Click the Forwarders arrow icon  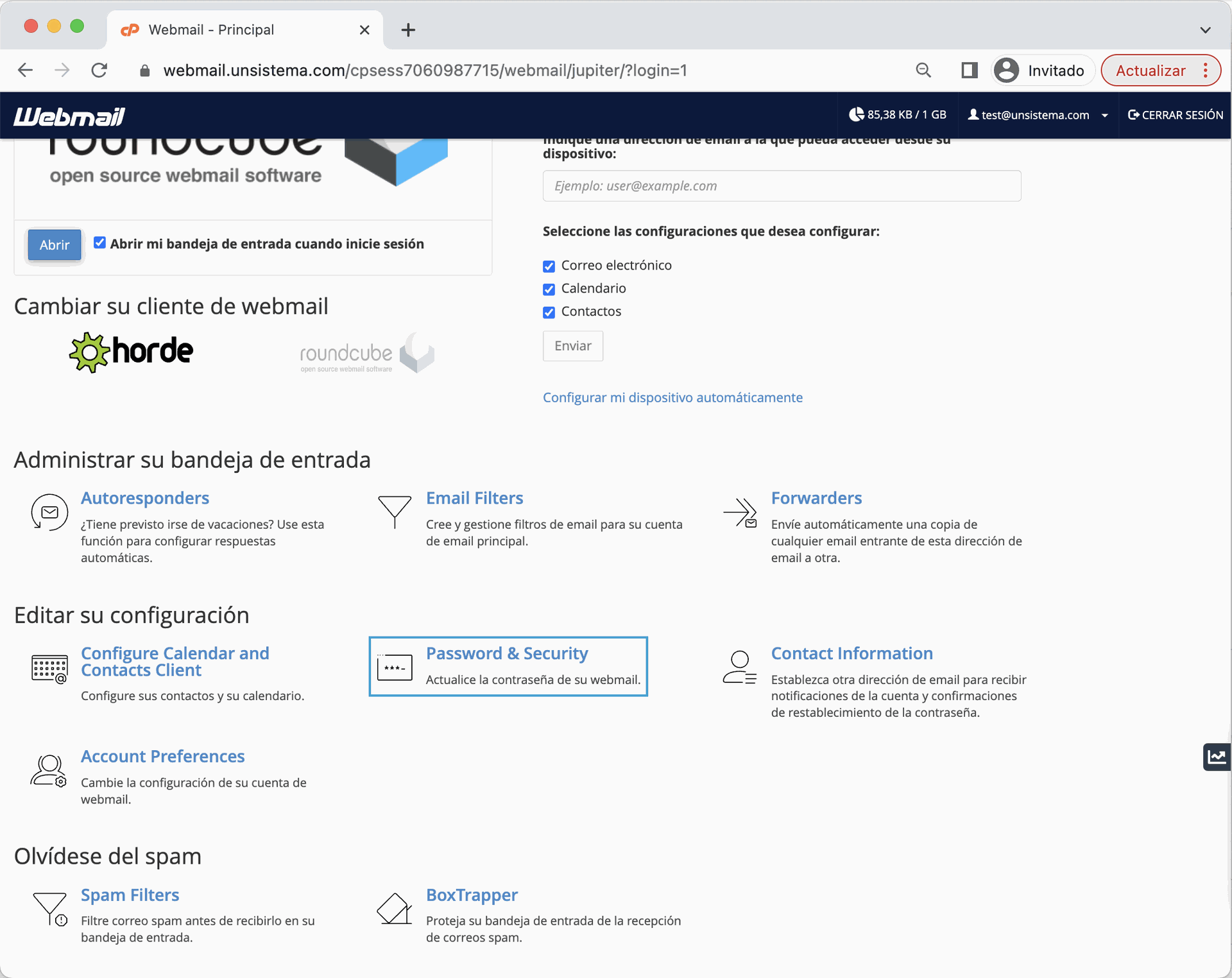coord(740,513)
